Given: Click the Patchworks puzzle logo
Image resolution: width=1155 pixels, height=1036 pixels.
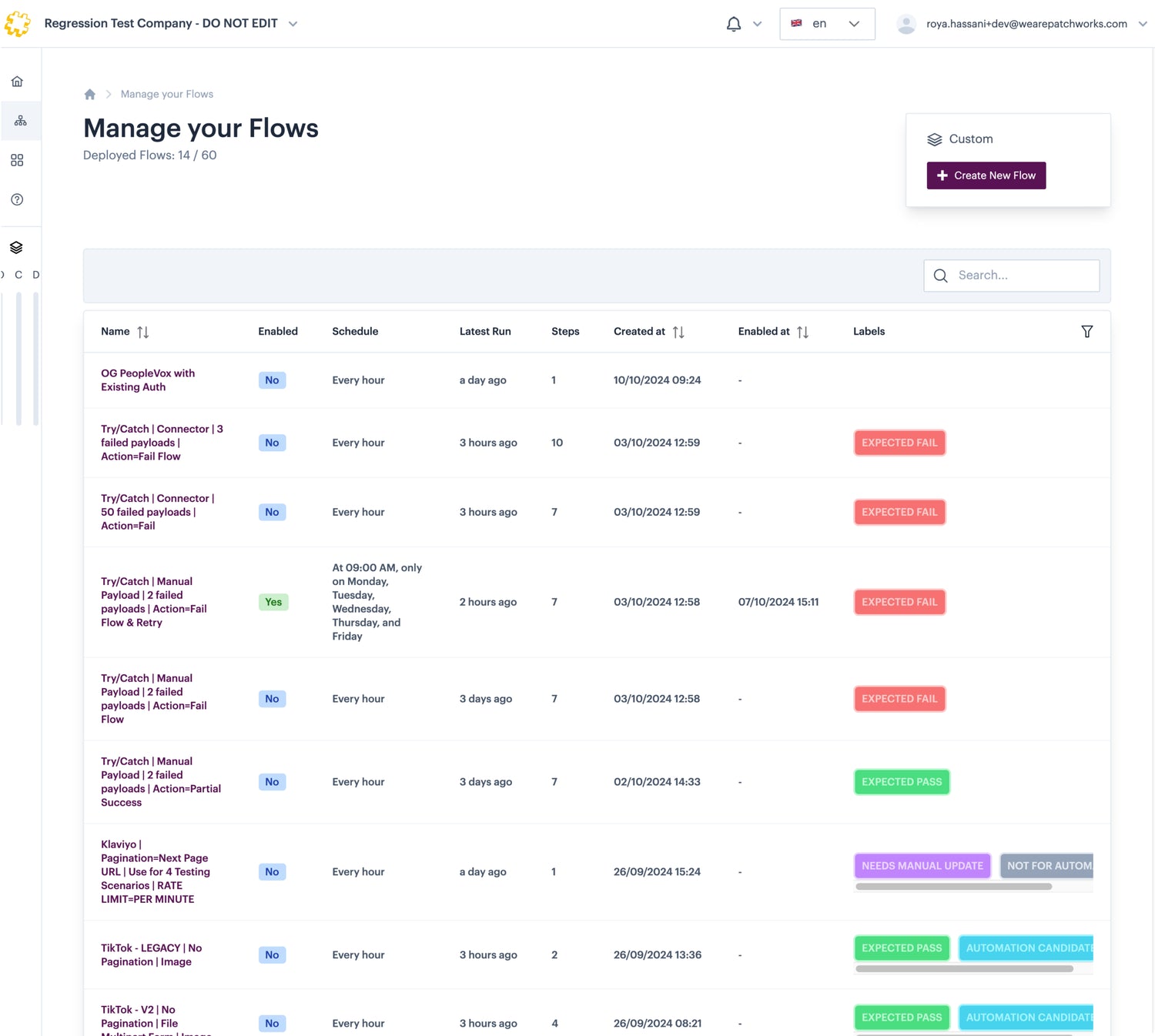Looking at the screenshot, I should click(17, 23).
